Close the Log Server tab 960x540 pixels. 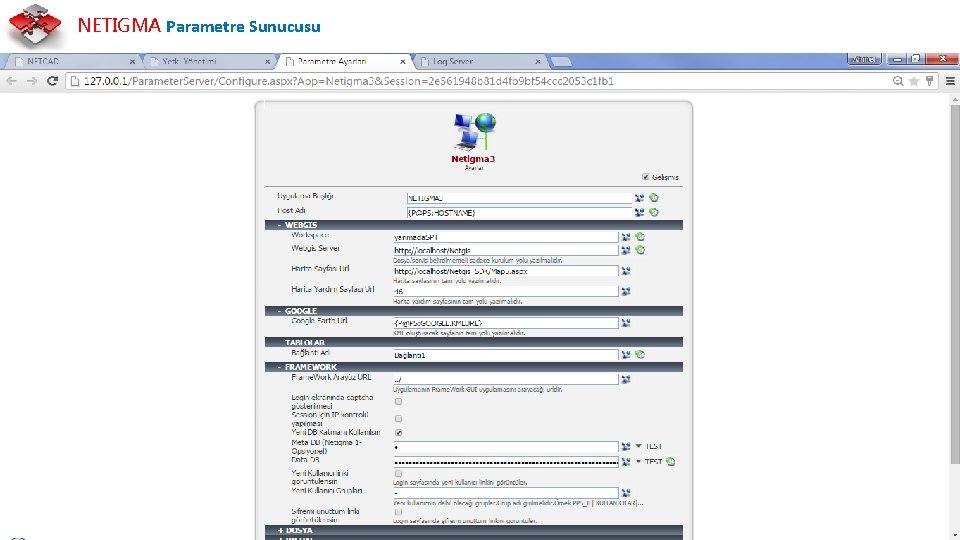click(538, 62)
